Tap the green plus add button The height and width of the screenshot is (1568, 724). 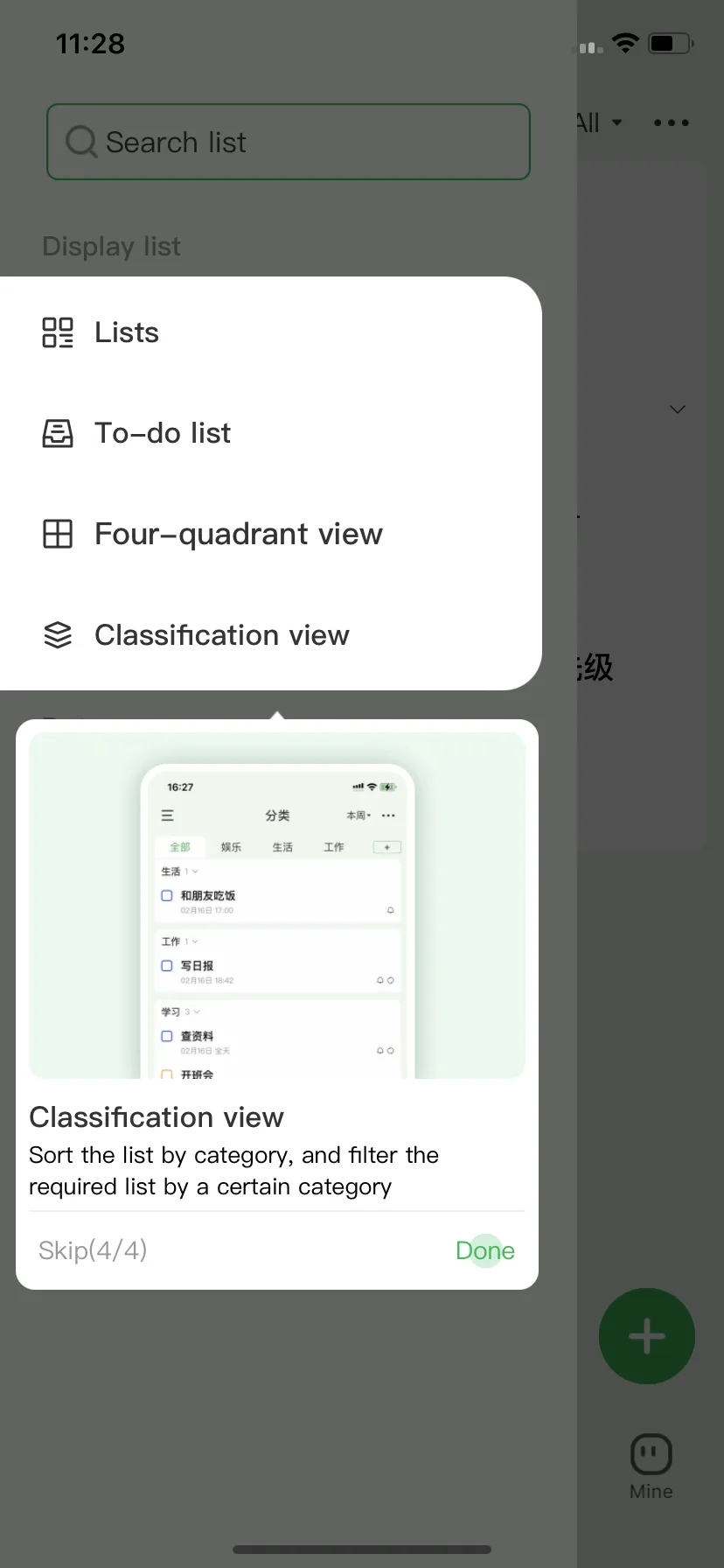[647, 1336]
